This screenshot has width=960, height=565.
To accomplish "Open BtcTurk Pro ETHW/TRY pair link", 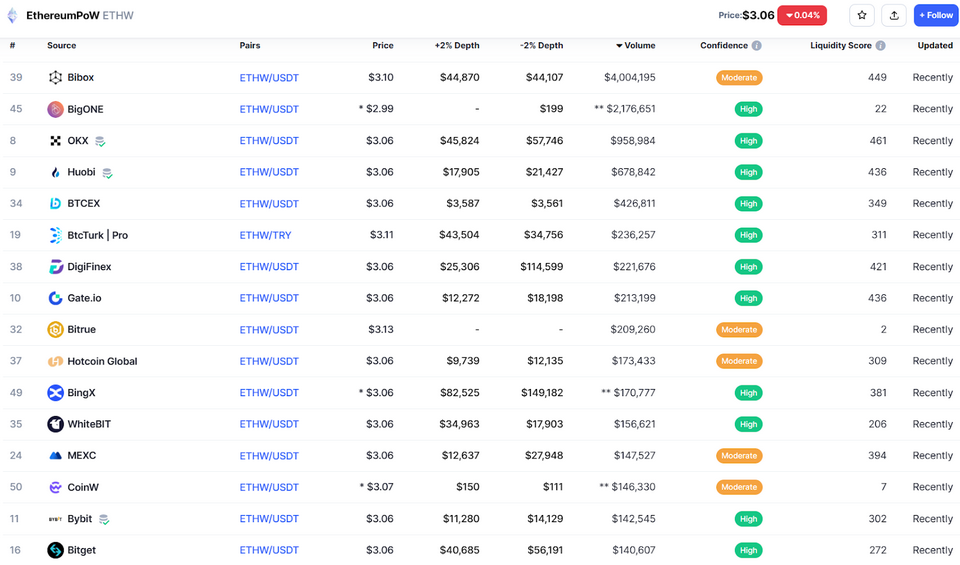I will tap(266, 235).
